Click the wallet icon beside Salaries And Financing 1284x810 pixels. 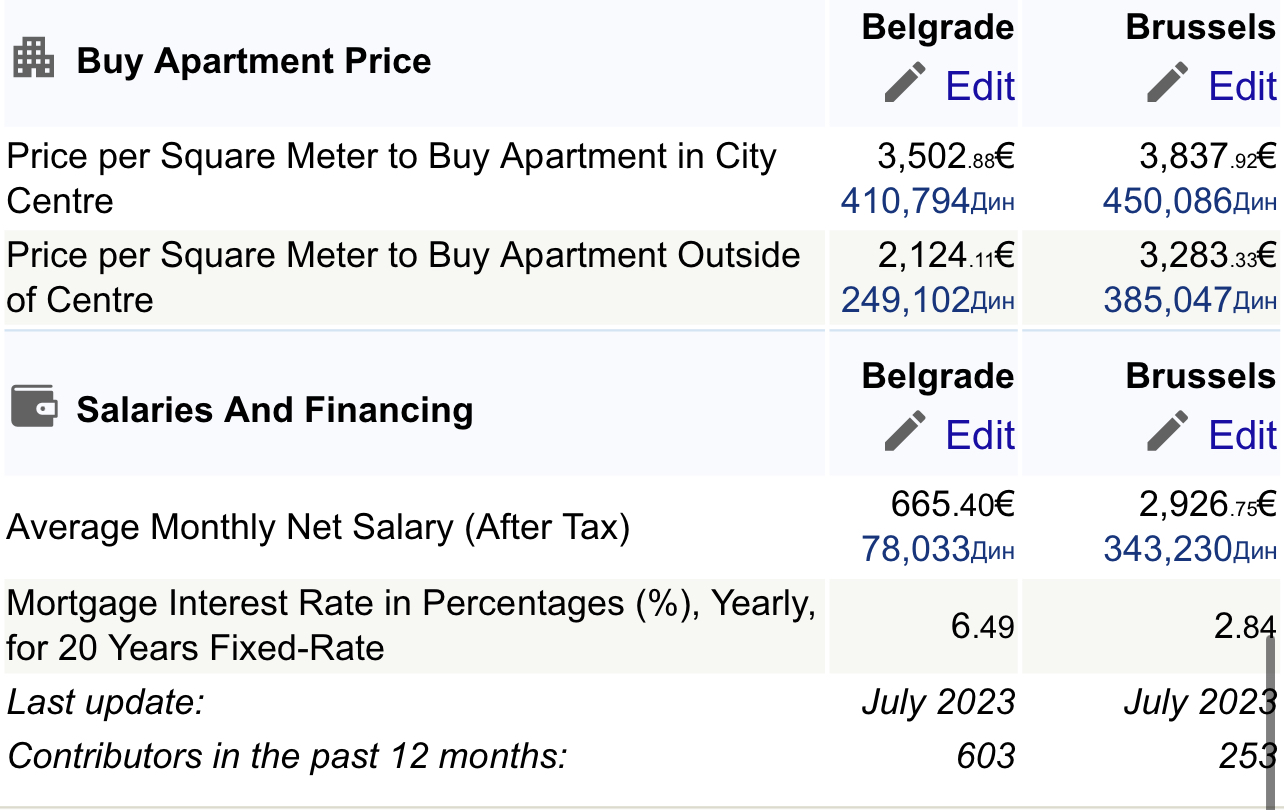click(x=34, y=407)
